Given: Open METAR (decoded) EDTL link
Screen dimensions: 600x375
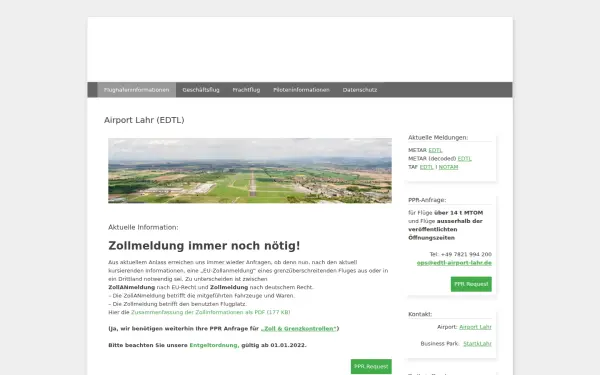Looking at the screenshot, I should click(465, 159).
